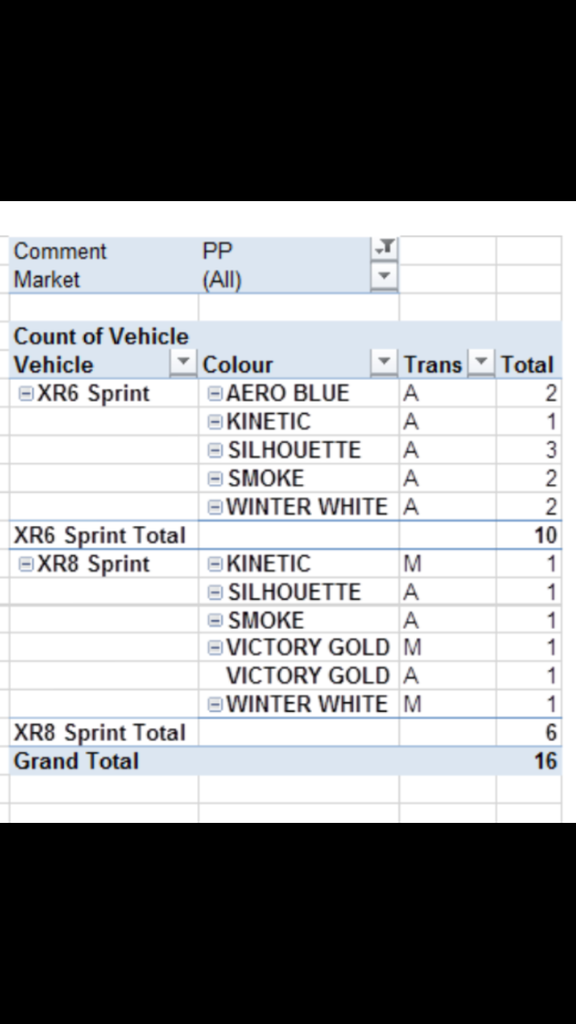
Task: Collapse SMOKE under XR6 Sprint
Action: point(215,479)
